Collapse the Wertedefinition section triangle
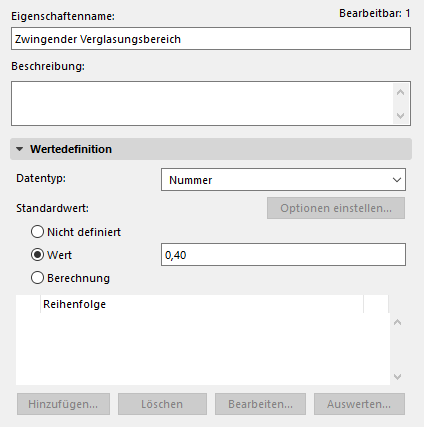The width and height of the screenshot is (424, 427). point(20,149)
